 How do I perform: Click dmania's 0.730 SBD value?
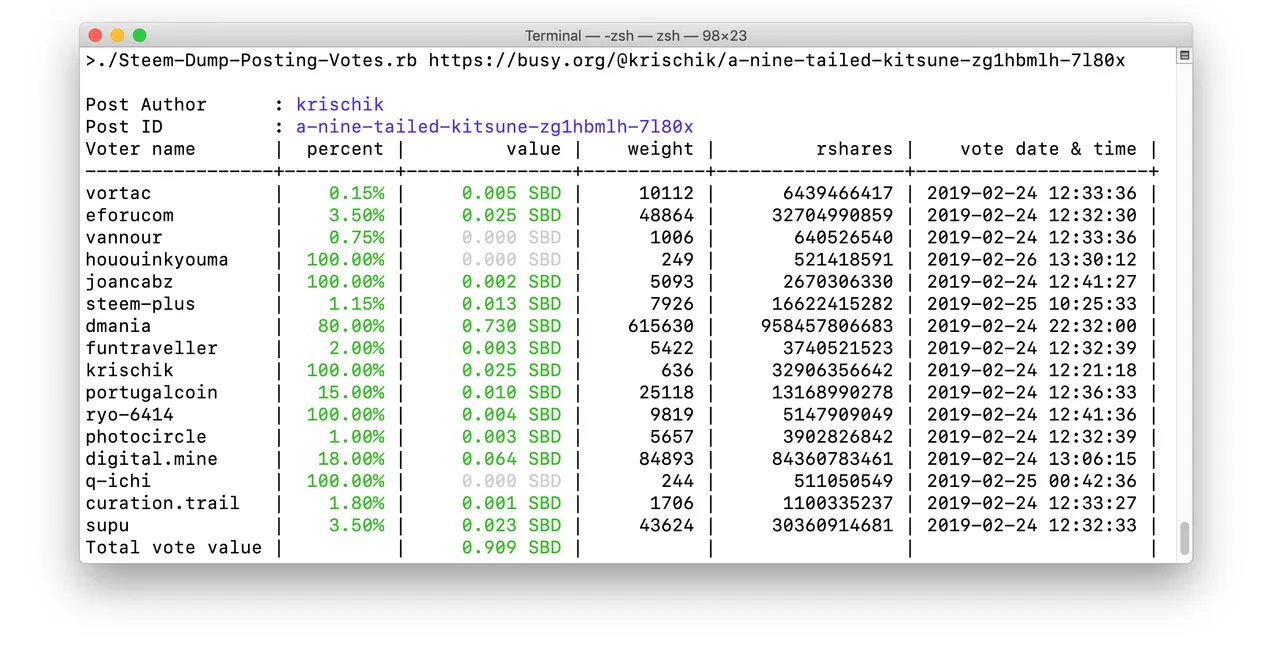(511, 326)
